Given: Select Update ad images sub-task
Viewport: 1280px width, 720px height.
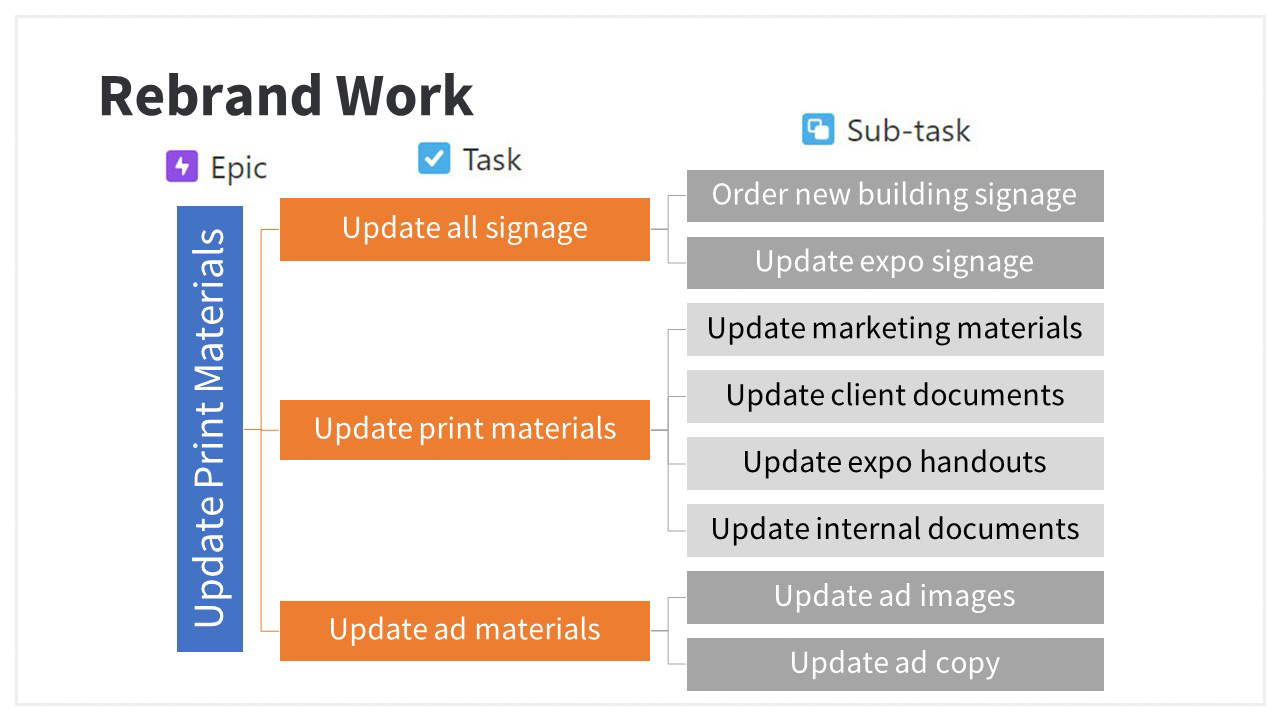Looking at the screenshot, I should 895,597.
